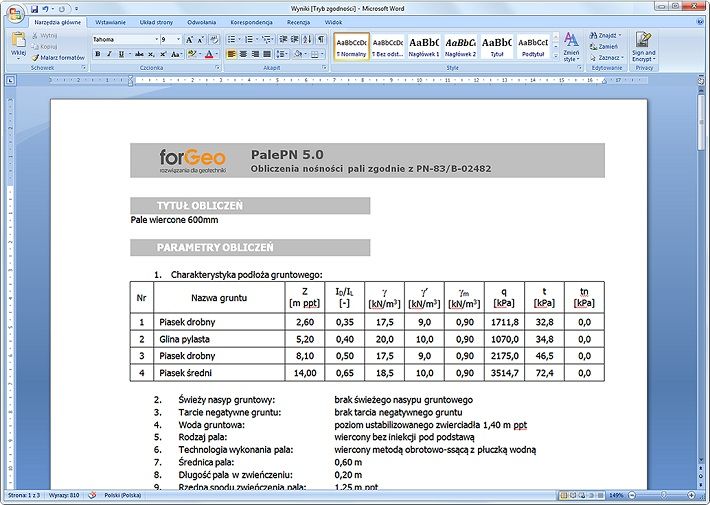Open the Word Help icon
This screenshot has width=710, height=505.
tap(700, 21)
